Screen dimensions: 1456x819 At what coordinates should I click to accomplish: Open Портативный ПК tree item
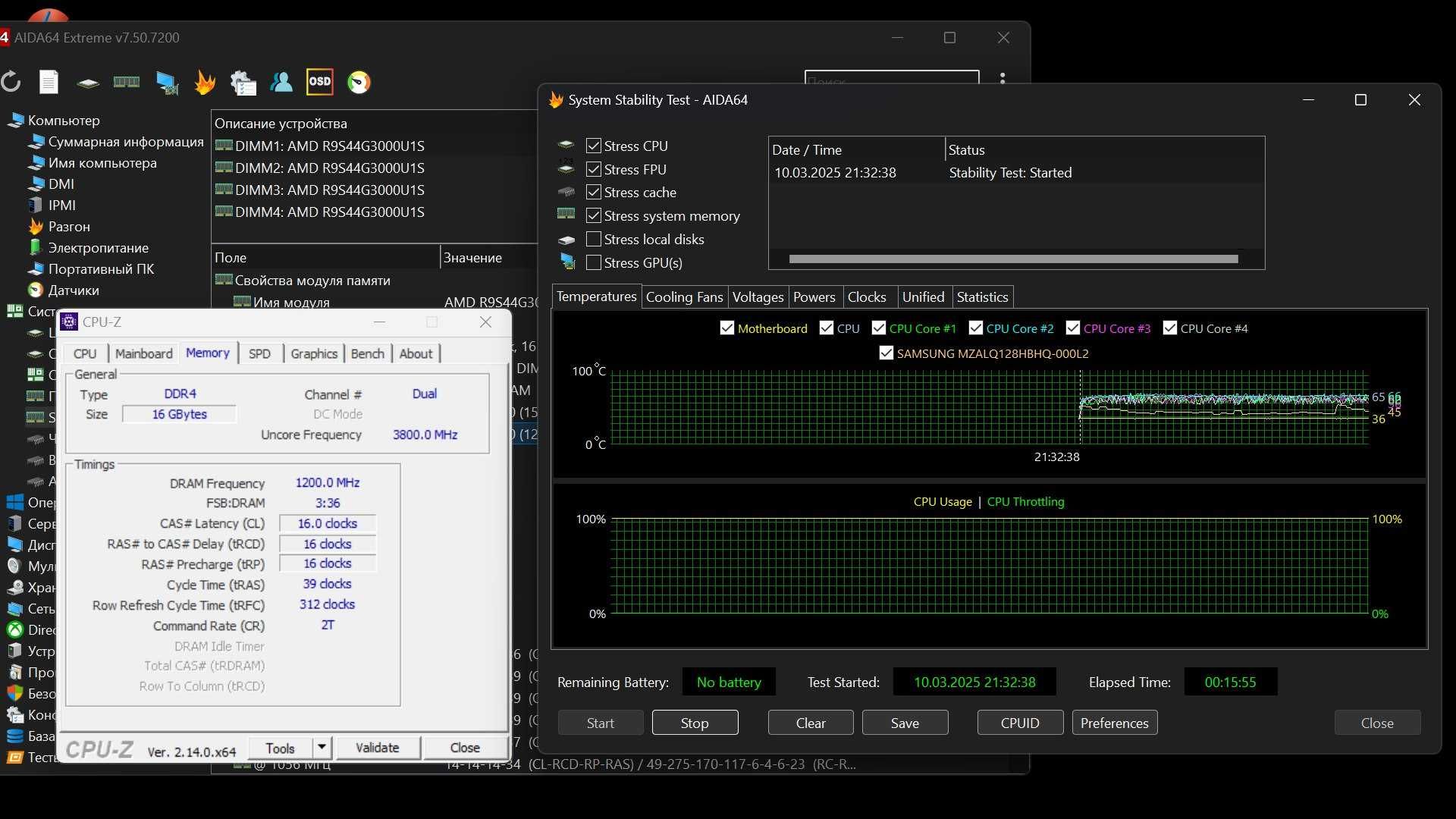(x=101, y=269)
